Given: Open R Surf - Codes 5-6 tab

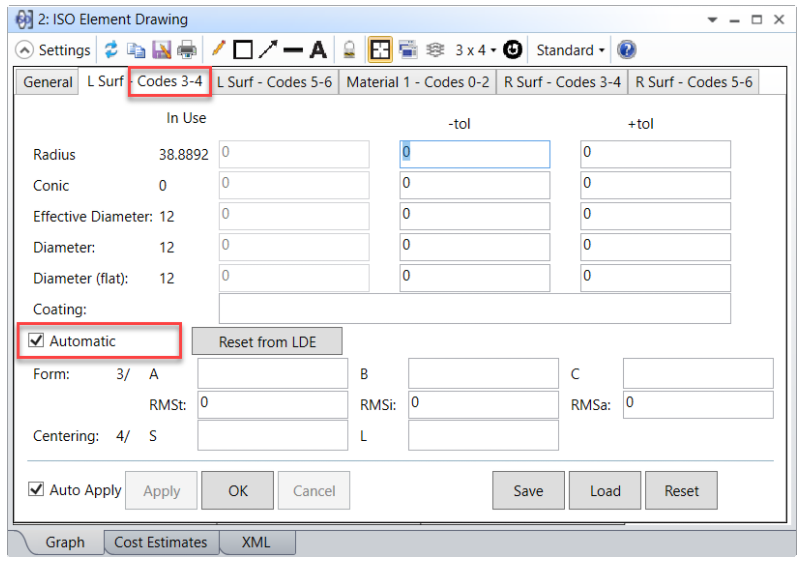Looking at the screenshot, I should tap(693, 82).
